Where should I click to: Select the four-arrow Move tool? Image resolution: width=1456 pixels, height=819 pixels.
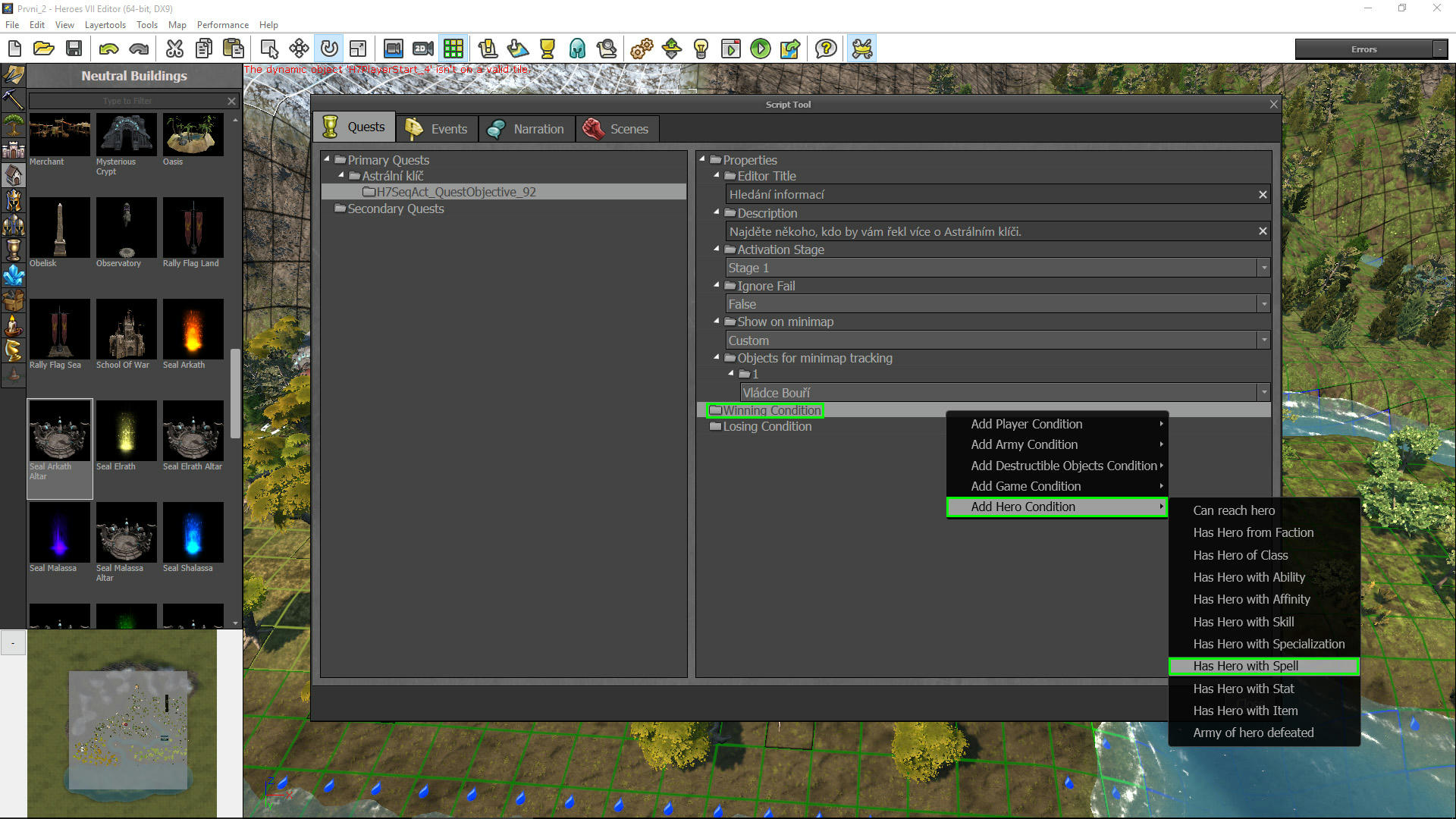pyautogui.click(x=299, y=49)
